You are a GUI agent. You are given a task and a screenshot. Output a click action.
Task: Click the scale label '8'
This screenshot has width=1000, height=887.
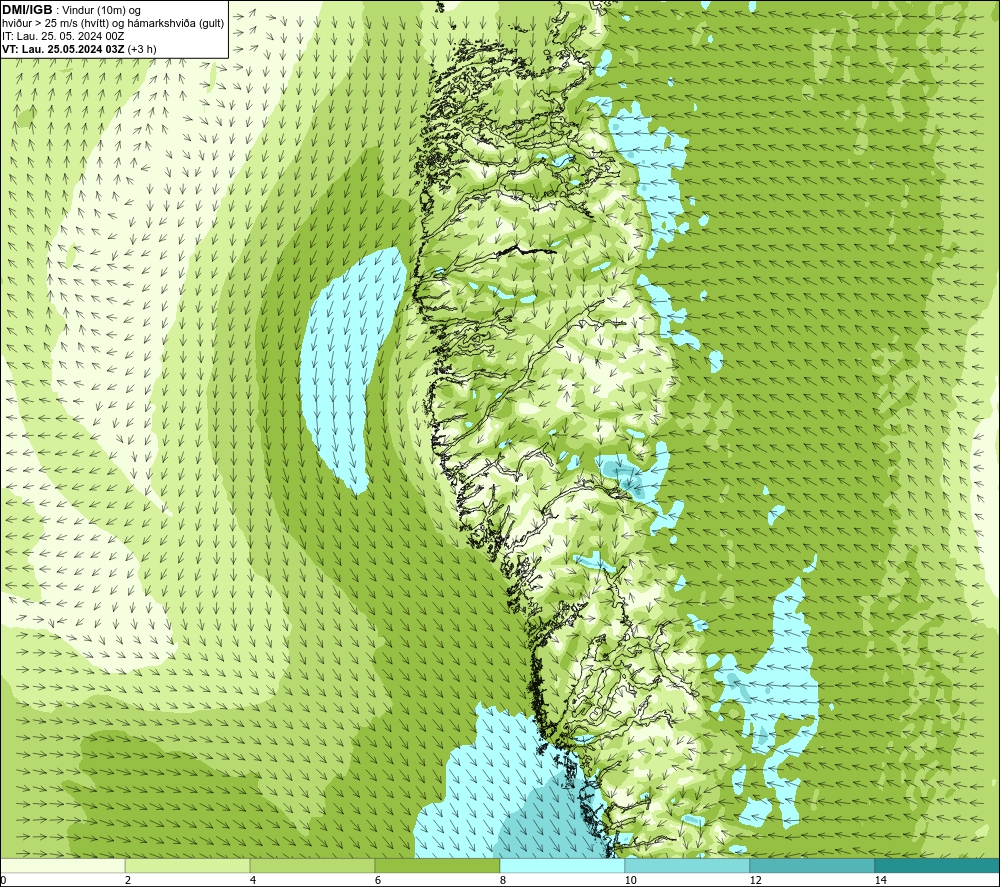point(503,880)
